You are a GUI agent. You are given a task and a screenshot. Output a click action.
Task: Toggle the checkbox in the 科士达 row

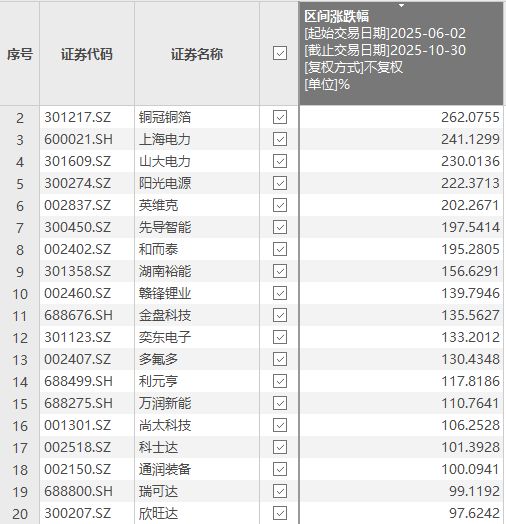280,447
